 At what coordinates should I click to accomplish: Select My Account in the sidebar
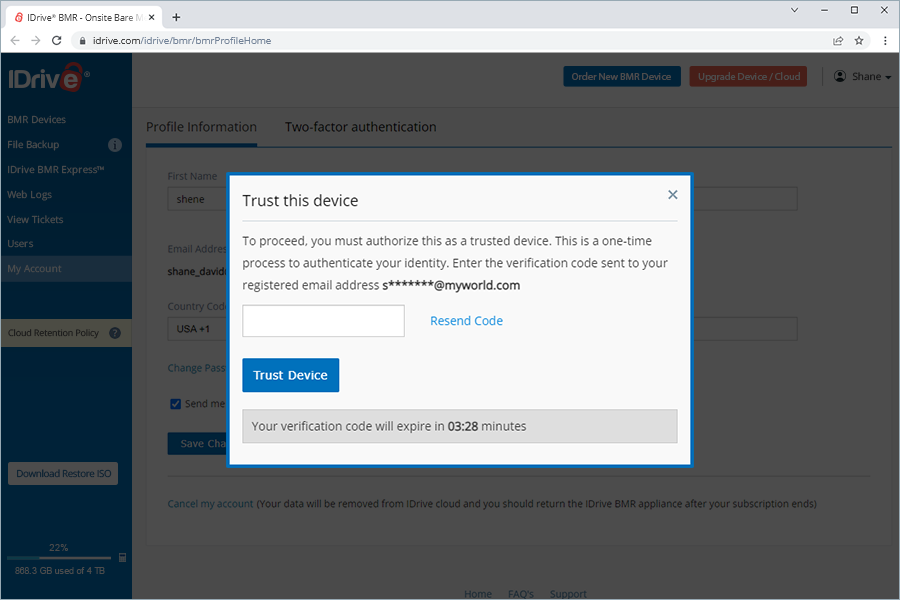pyautogui.click(x=66, y=269)
